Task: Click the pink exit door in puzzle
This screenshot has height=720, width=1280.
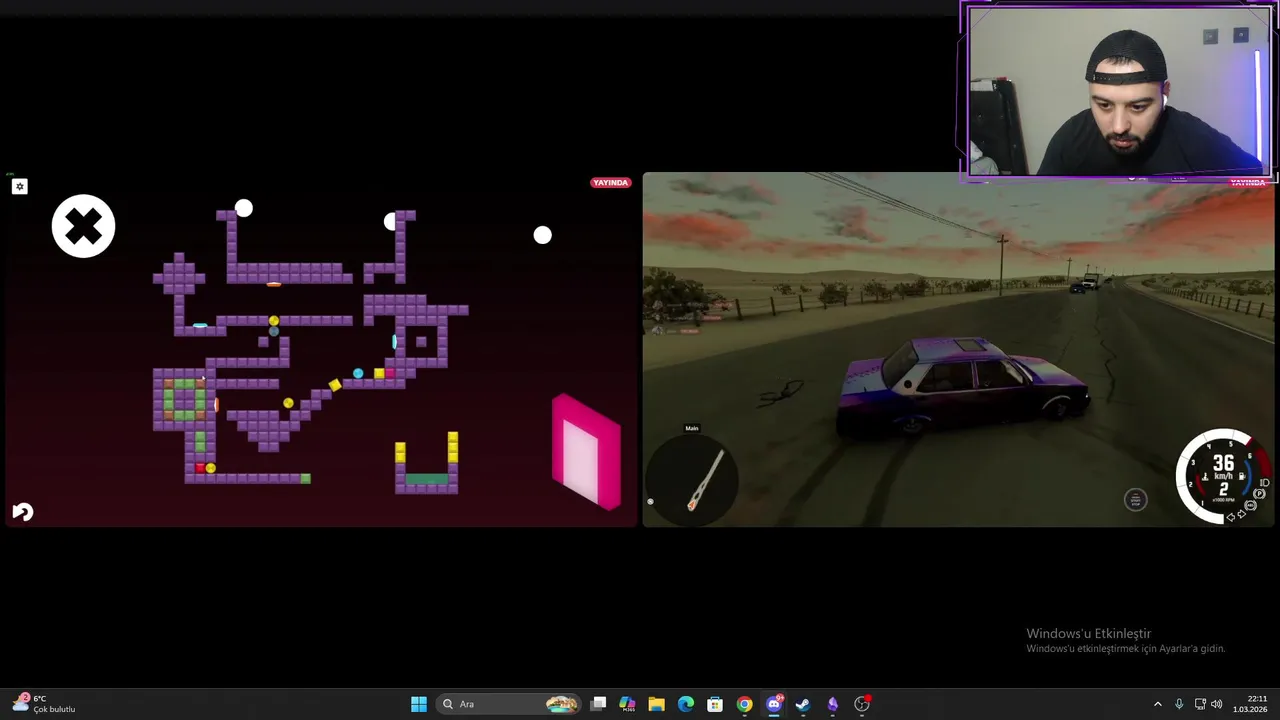Action: (x=587, y=452)
